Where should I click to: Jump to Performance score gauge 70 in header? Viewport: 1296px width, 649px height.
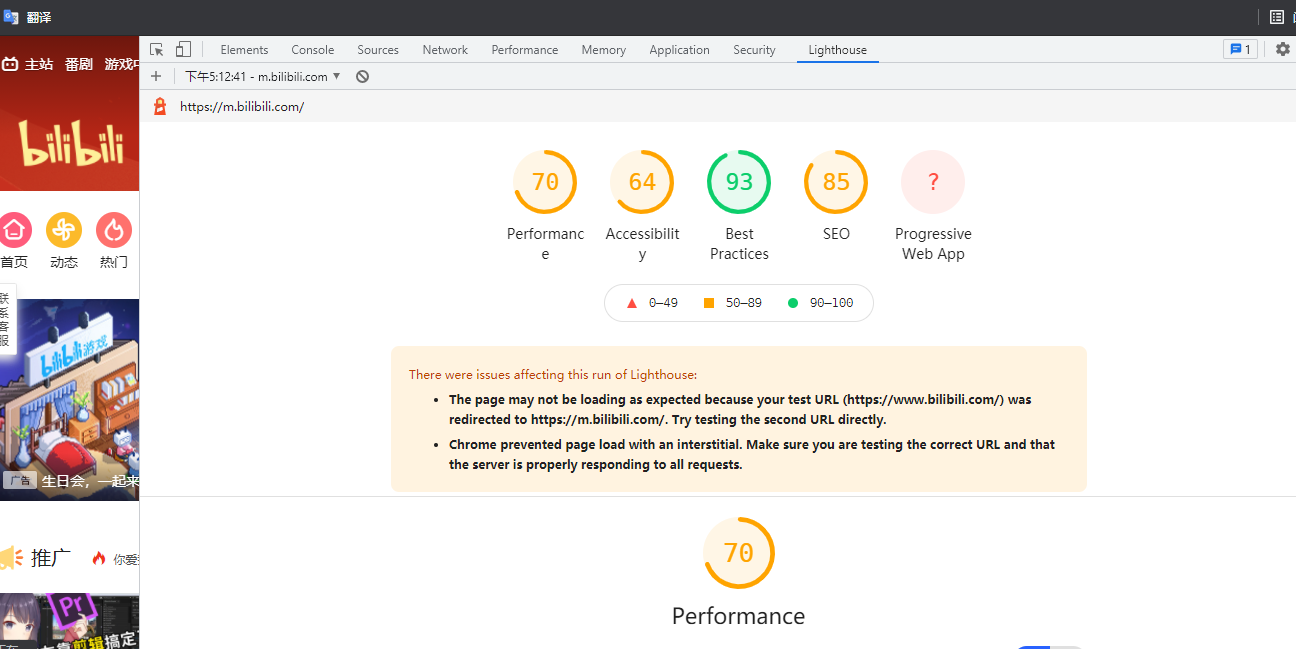[x=545, y=182]
